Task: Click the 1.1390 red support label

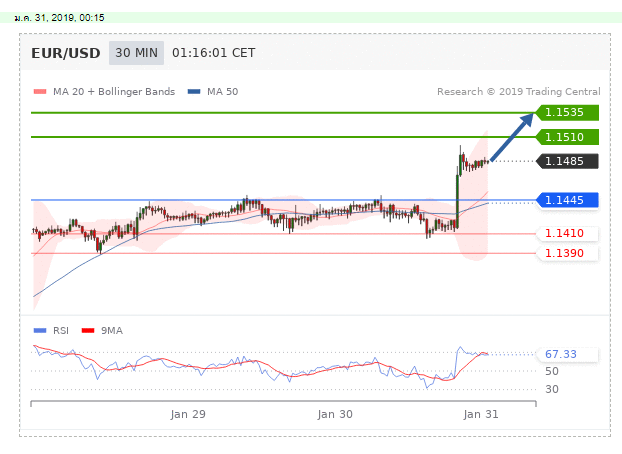Action: pos(567,253)
